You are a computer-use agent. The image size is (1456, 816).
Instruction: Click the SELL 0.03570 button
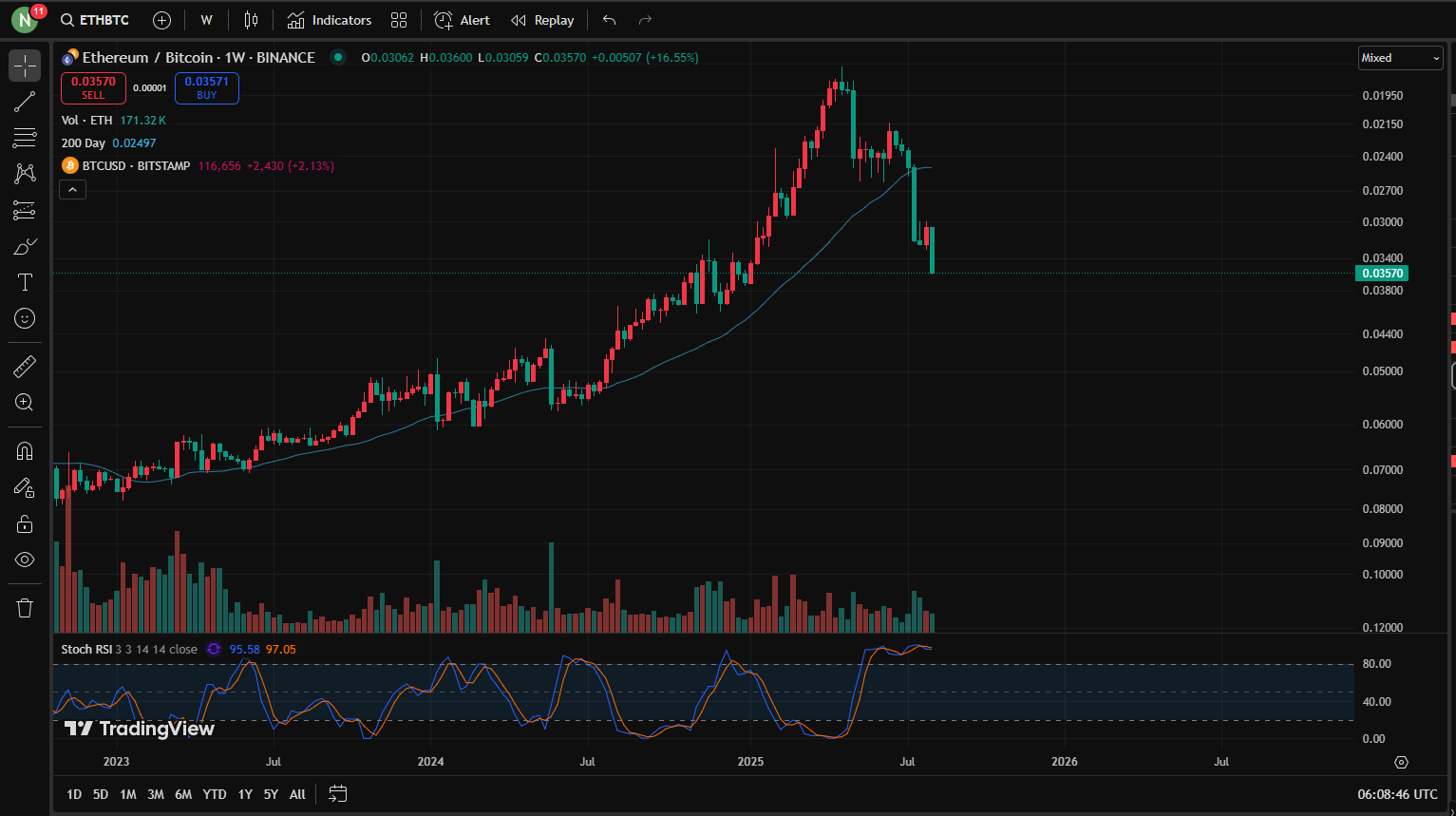click(93, 87)
